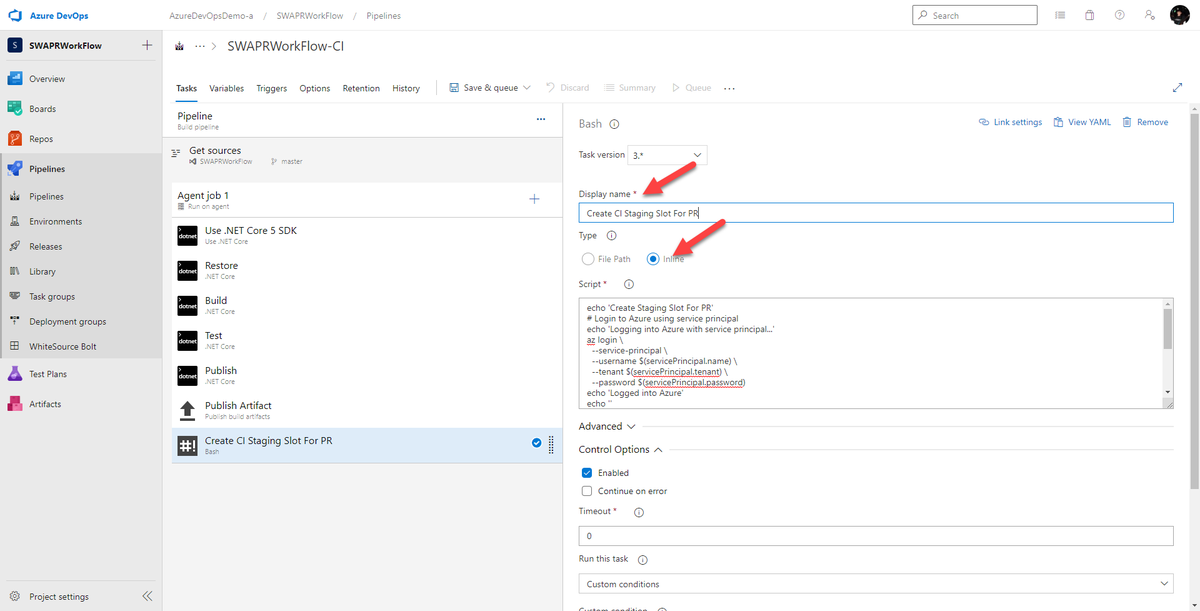Switch to the Retention tab
The height and width of the screenshot is (611, 1200).
pos(361,88)
